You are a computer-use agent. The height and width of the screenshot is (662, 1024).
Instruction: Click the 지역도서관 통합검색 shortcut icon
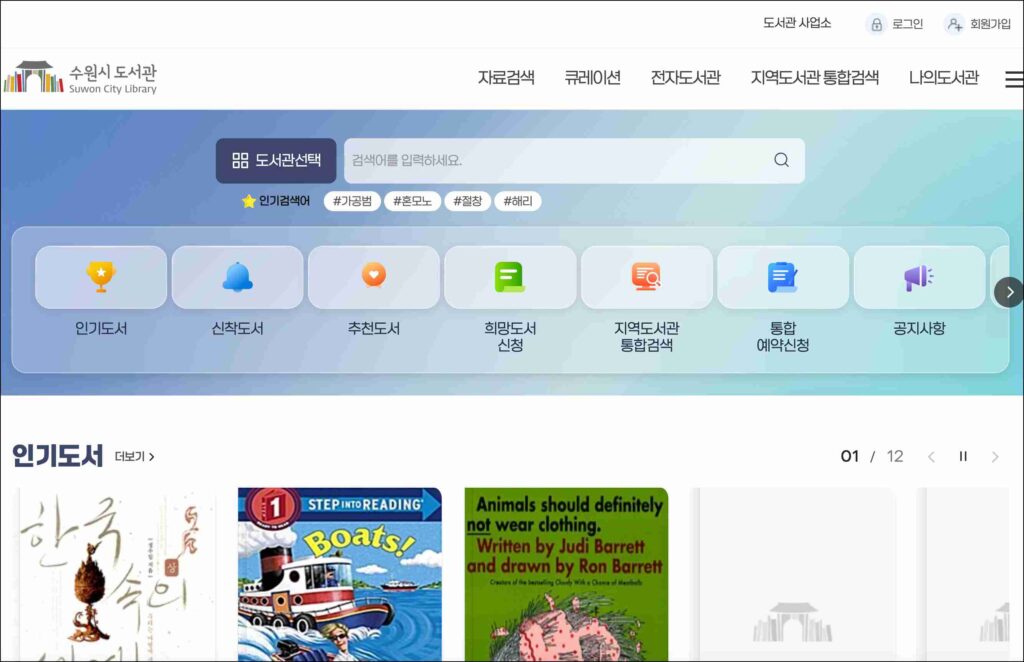coord(646,277)
